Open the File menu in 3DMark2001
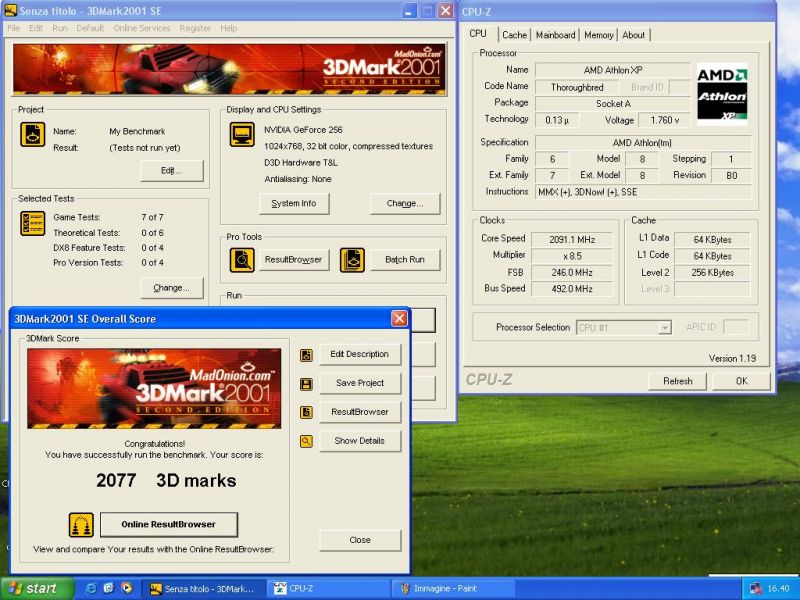This screenshot has height=600, width=800. 13,28
